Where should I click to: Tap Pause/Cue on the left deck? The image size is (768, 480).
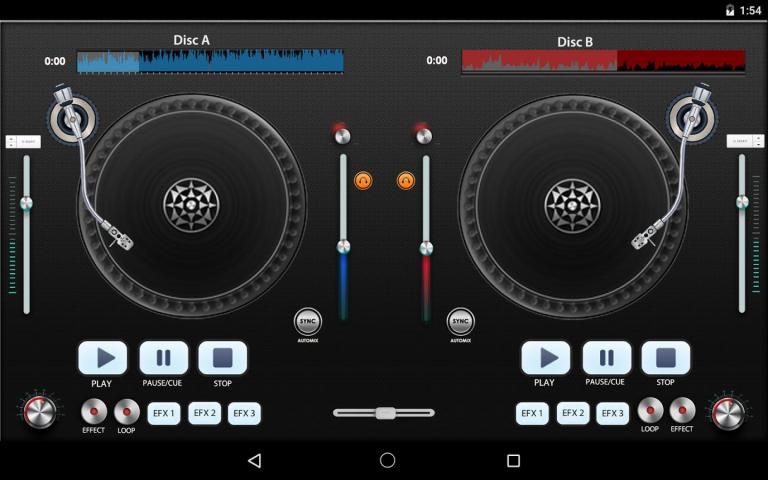pos(163,358)
